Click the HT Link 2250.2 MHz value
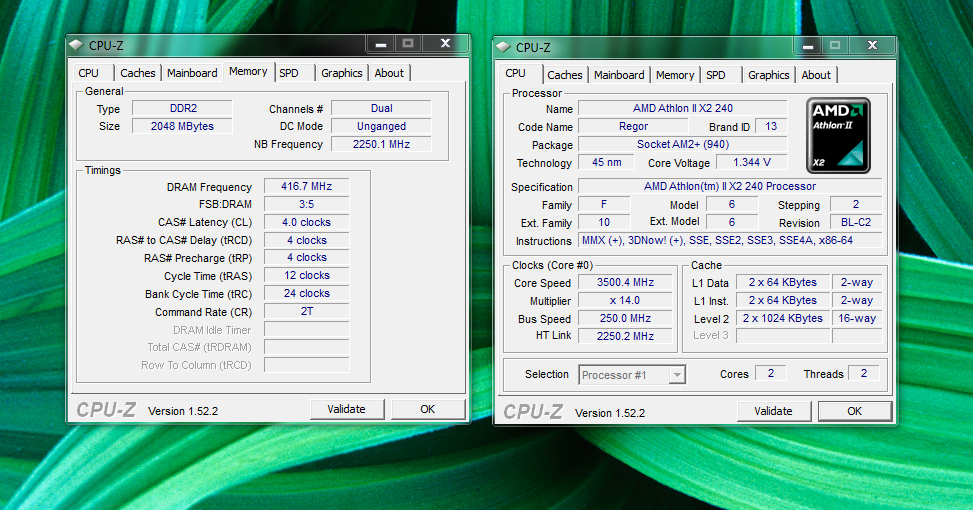The image size is (973, 510). [626, 336]
